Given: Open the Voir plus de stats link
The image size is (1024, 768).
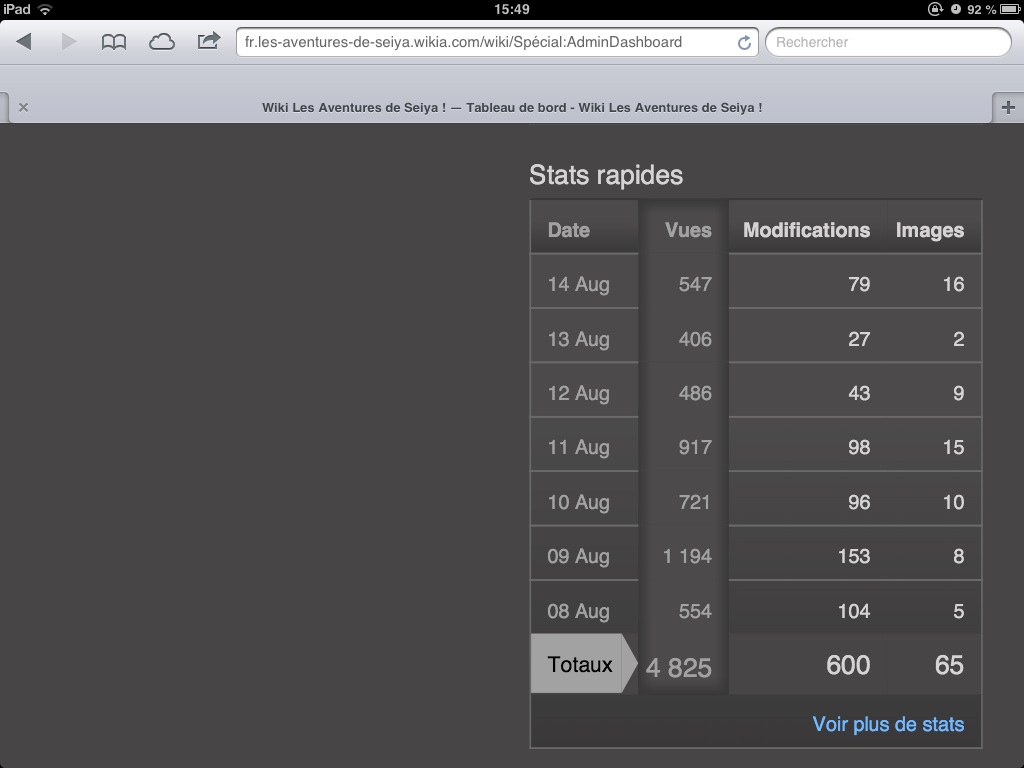Looking at the screenshot, I should (888, 724).
